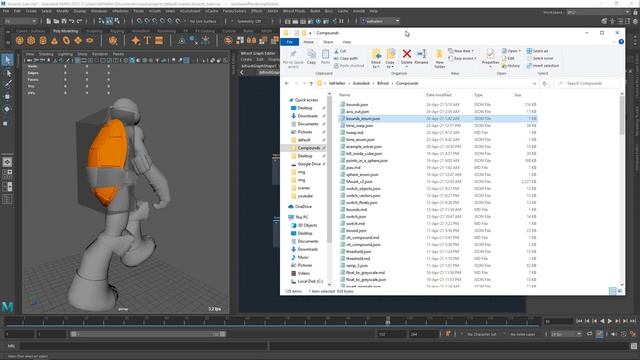640x360 pixels.
Task: Toggle details view in Explorer corner
Action: 612,291
